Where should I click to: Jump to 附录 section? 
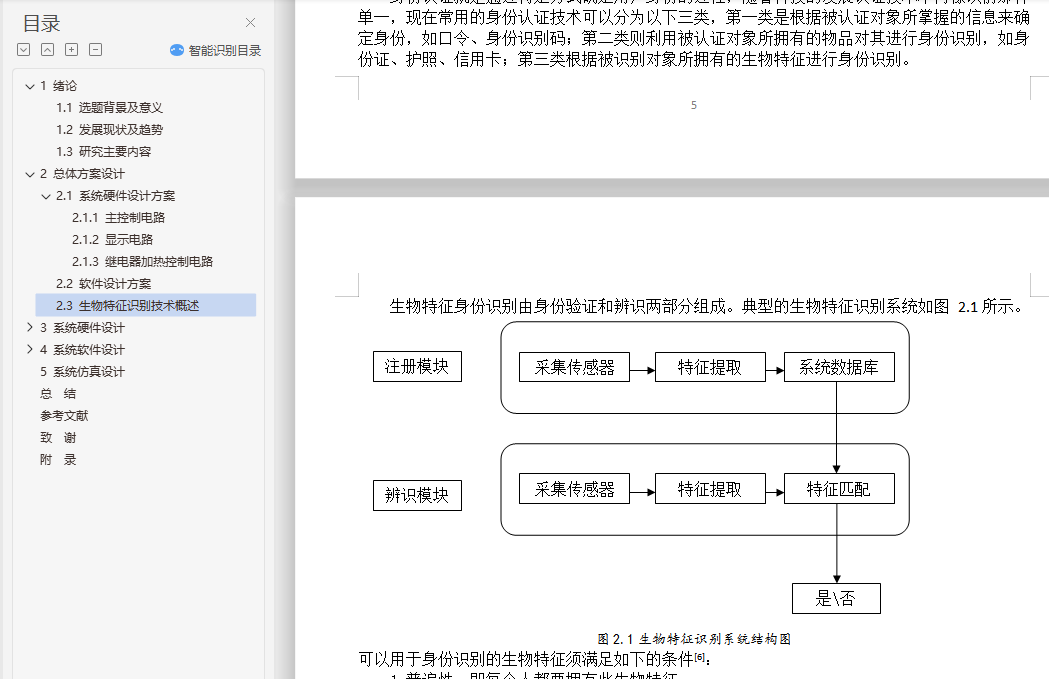point(58,460)
